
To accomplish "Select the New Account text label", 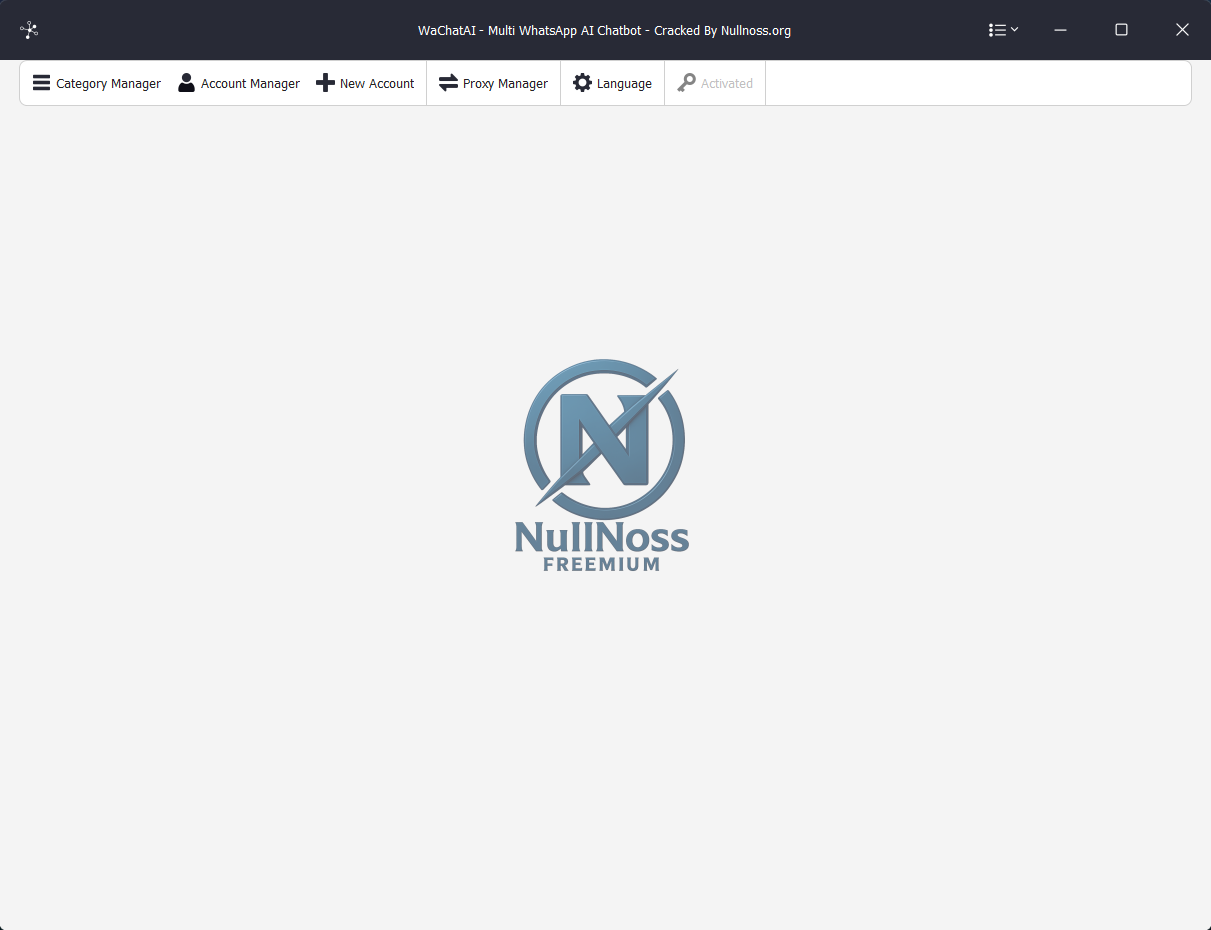I will [377, 84].
